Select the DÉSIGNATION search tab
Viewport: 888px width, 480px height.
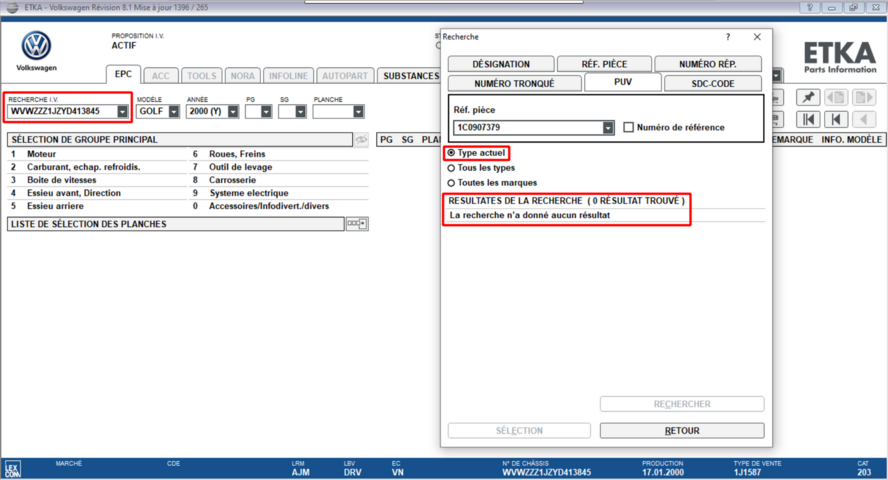[501, 64]
